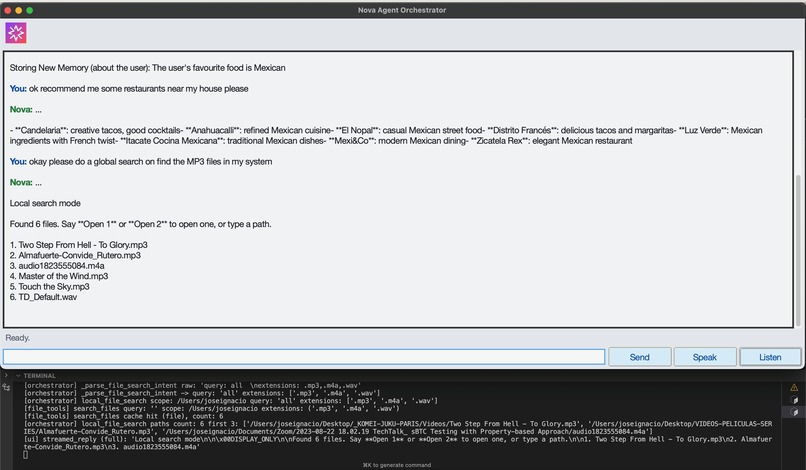
Task: Open the TERMINAL panel tab
Action: click(x=40, y=376)
